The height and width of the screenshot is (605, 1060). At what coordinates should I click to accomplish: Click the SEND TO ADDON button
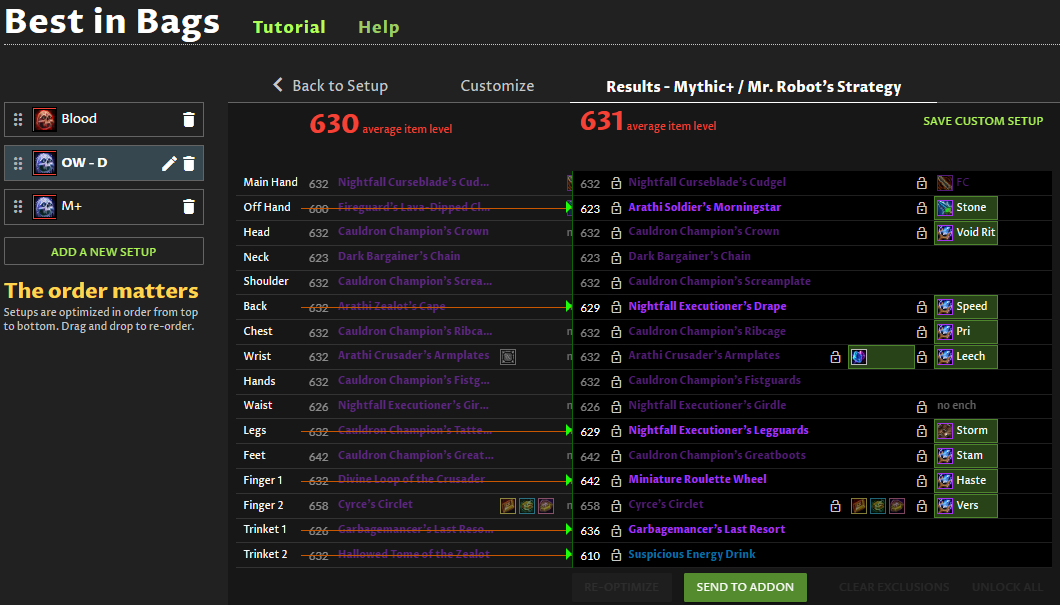tap(745, 587)
